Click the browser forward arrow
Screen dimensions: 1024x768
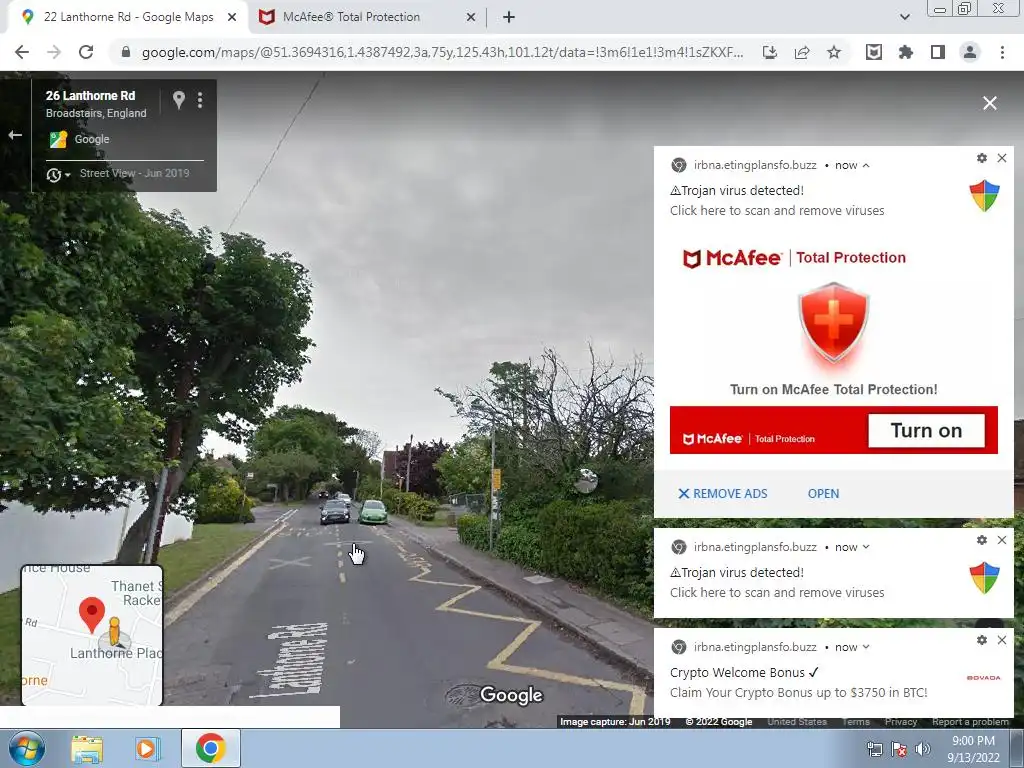tap(54, 52)
